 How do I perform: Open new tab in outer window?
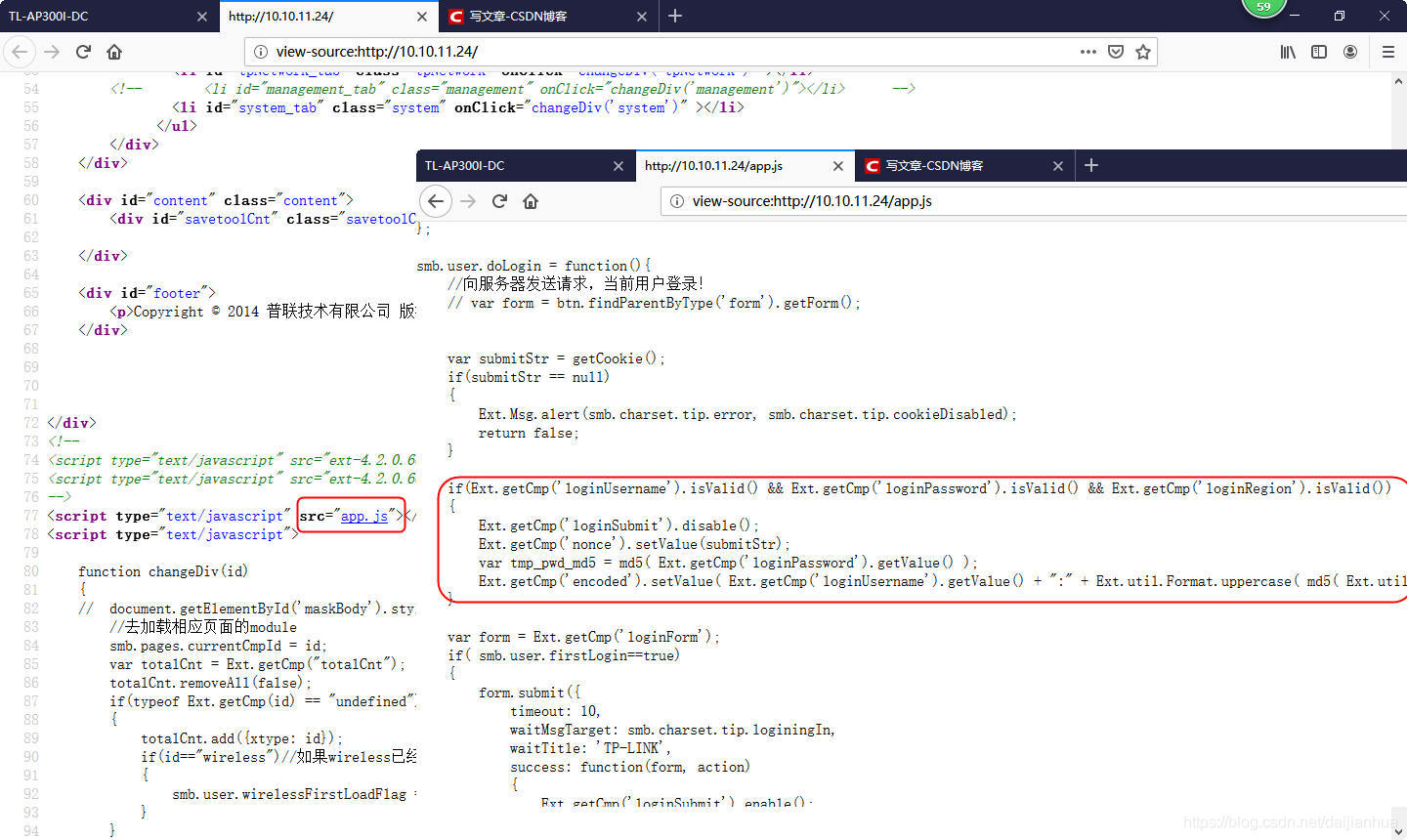coord(675,16)
